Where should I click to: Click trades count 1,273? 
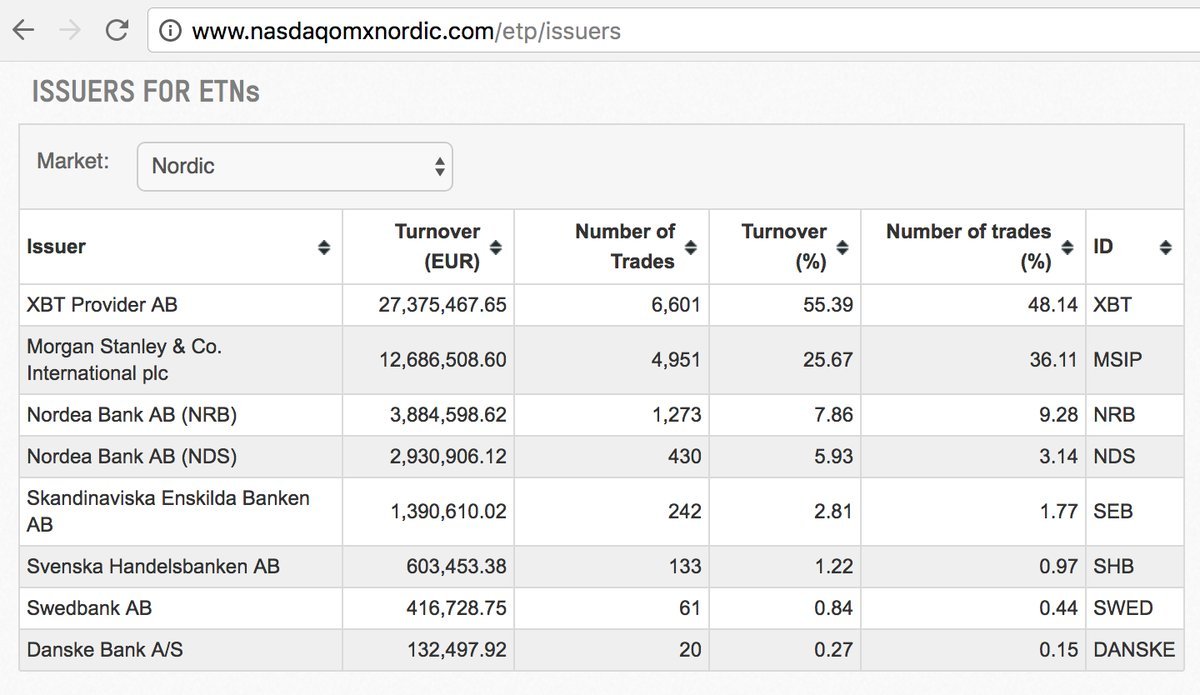pyautogui.click(x=676, y=415)
